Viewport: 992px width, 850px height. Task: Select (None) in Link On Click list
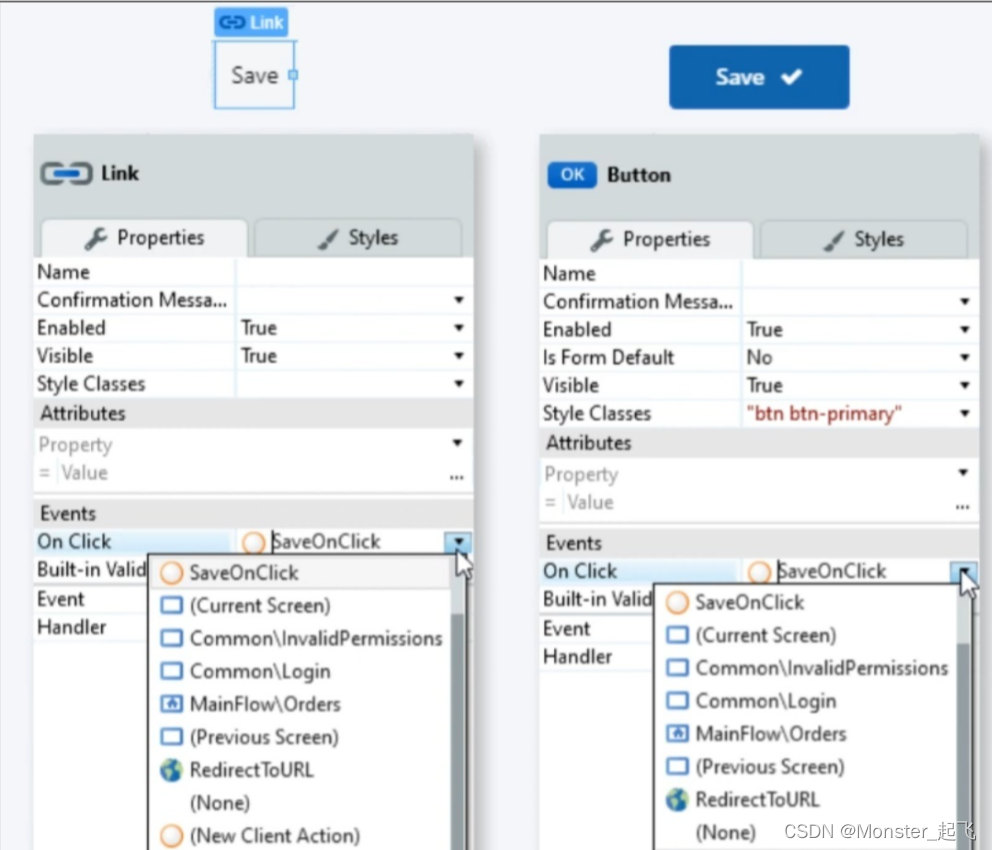[301, 803]
